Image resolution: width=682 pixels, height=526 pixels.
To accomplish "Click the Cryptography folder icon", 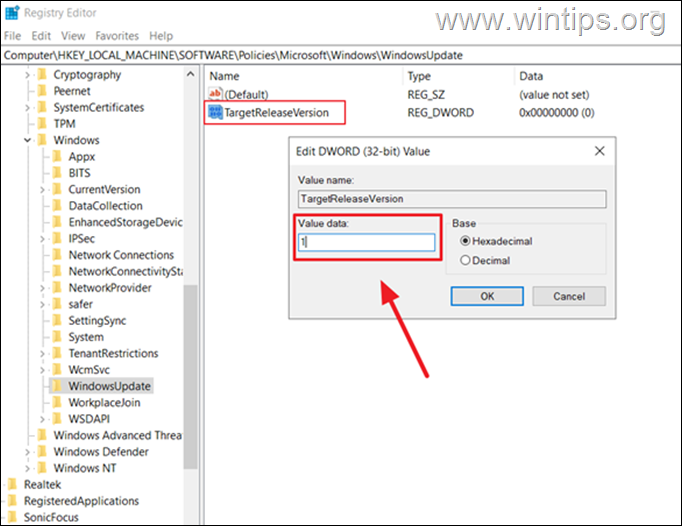I will coord(42,74).
